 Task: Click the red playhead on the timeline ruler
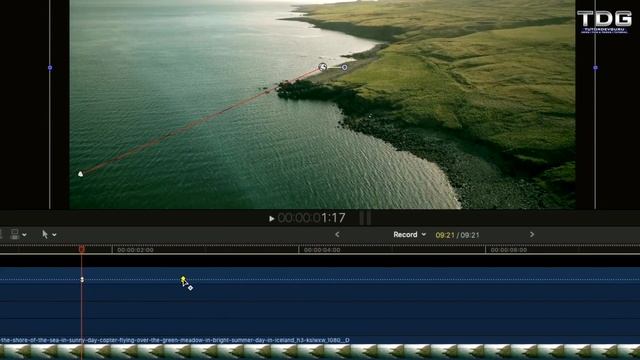pos(82,249)
